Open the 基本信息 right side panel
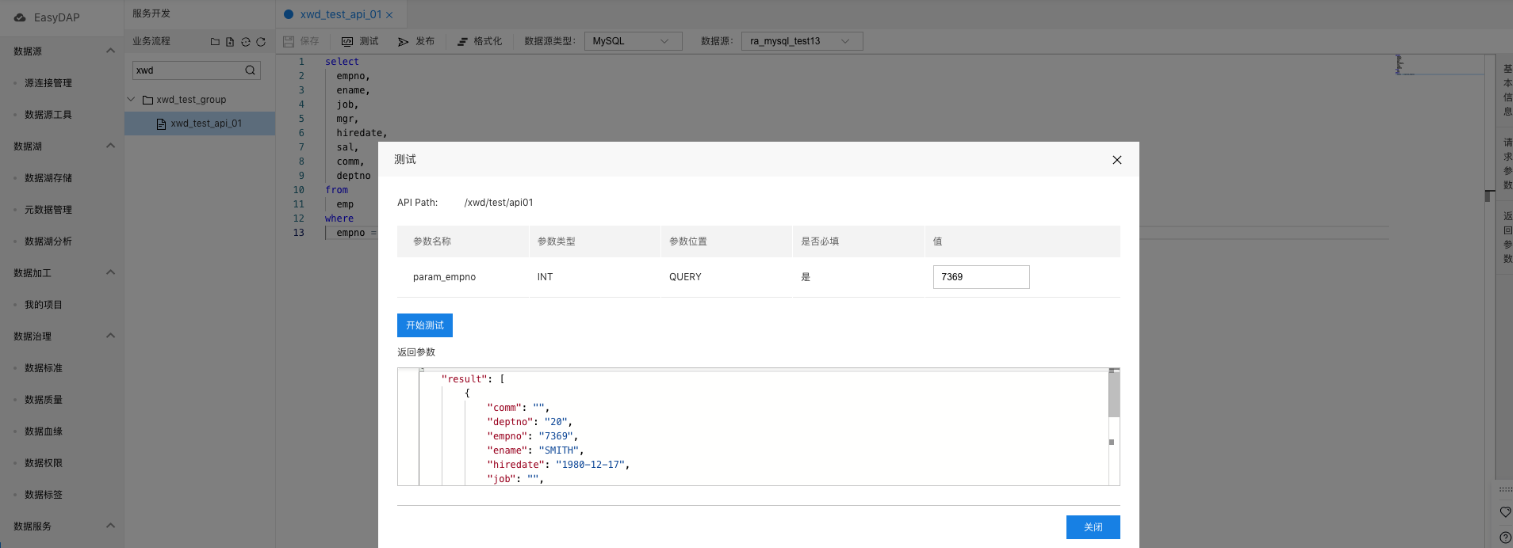The image size is (1513, 548). point(1507,89)
